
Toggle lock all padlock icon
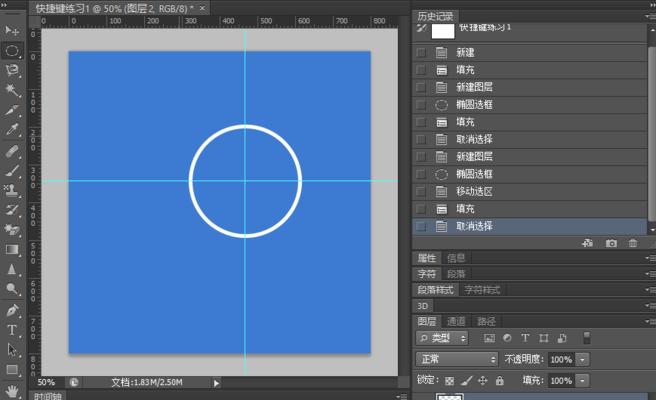(x=500, y=381)
